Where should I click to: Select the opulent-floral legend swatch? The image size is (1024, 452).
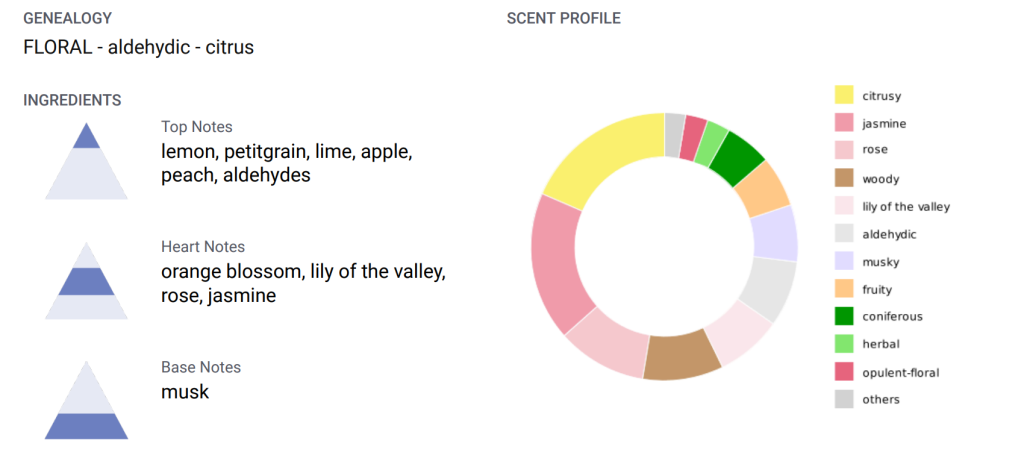[x=844, y=372]
